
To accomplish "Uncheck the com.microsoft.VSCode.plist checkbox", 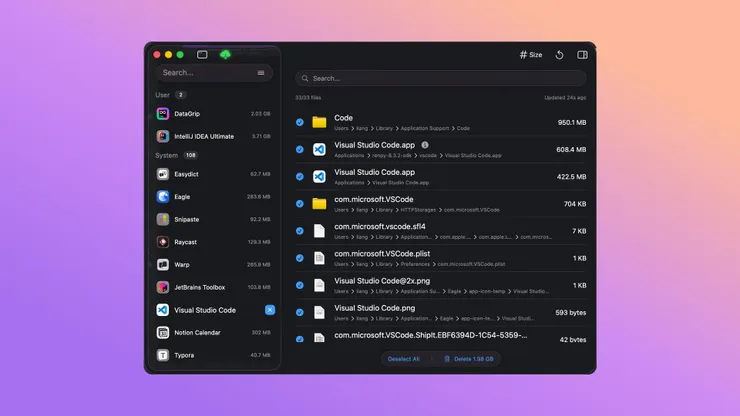I will point(300,258).
